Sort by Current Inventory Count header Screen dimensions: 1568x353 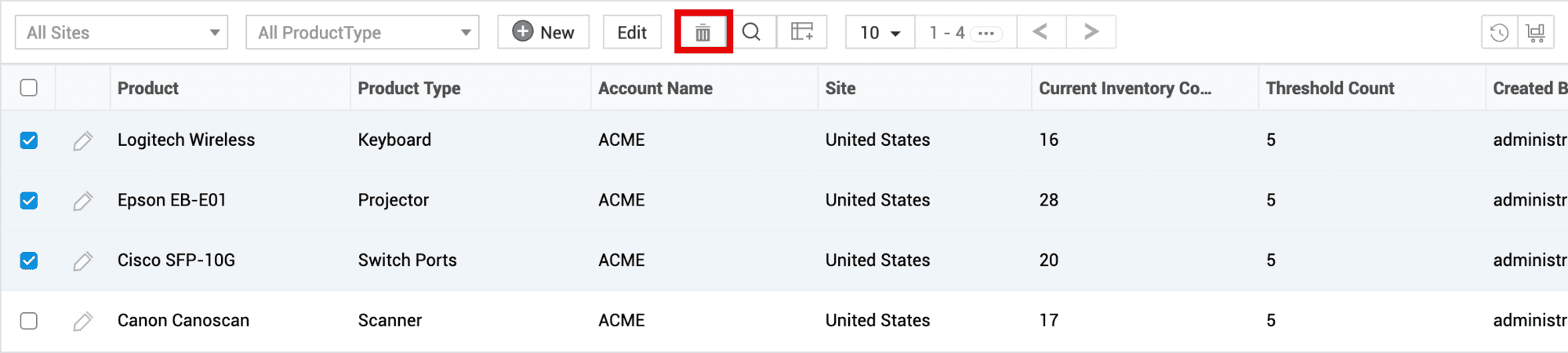pos(1125,88)
